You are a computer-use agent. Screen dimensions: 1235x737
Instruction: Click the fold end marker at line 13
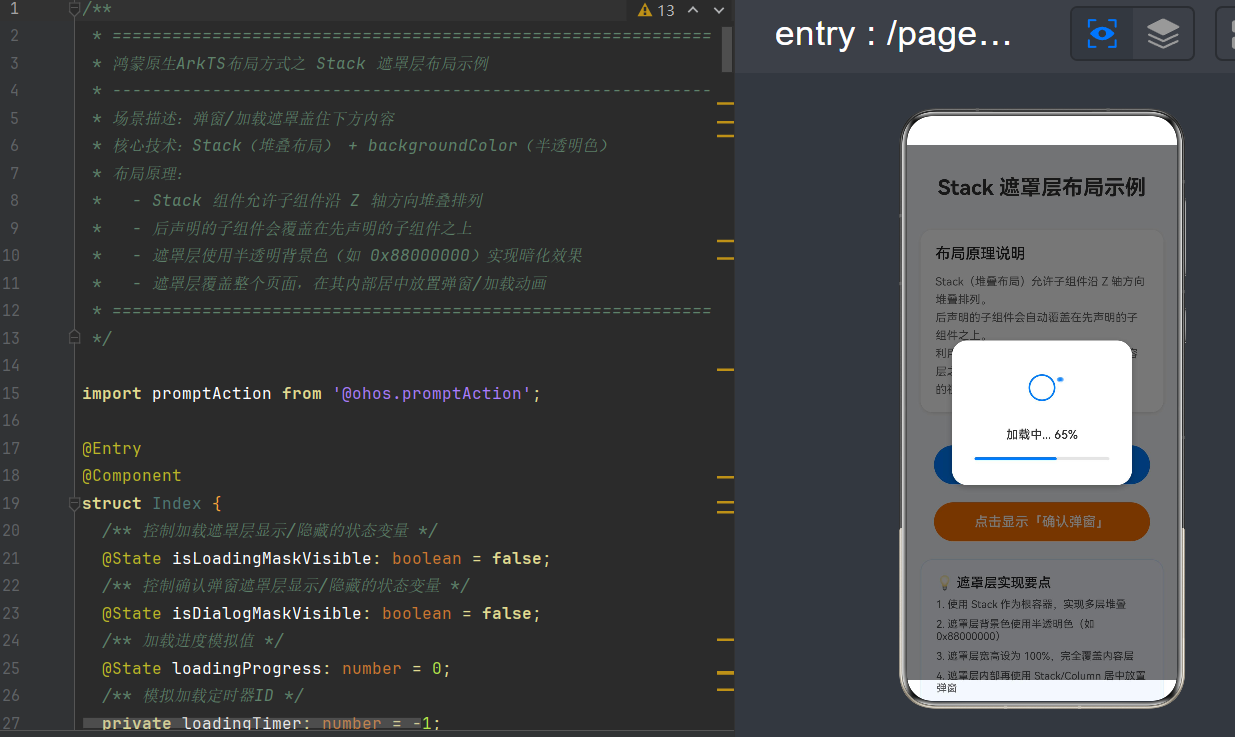tap(74, 338)
